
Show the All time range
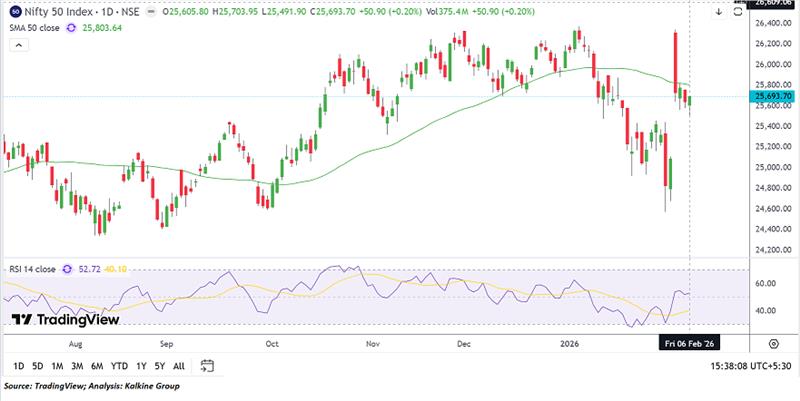click(x=179, y=365)
